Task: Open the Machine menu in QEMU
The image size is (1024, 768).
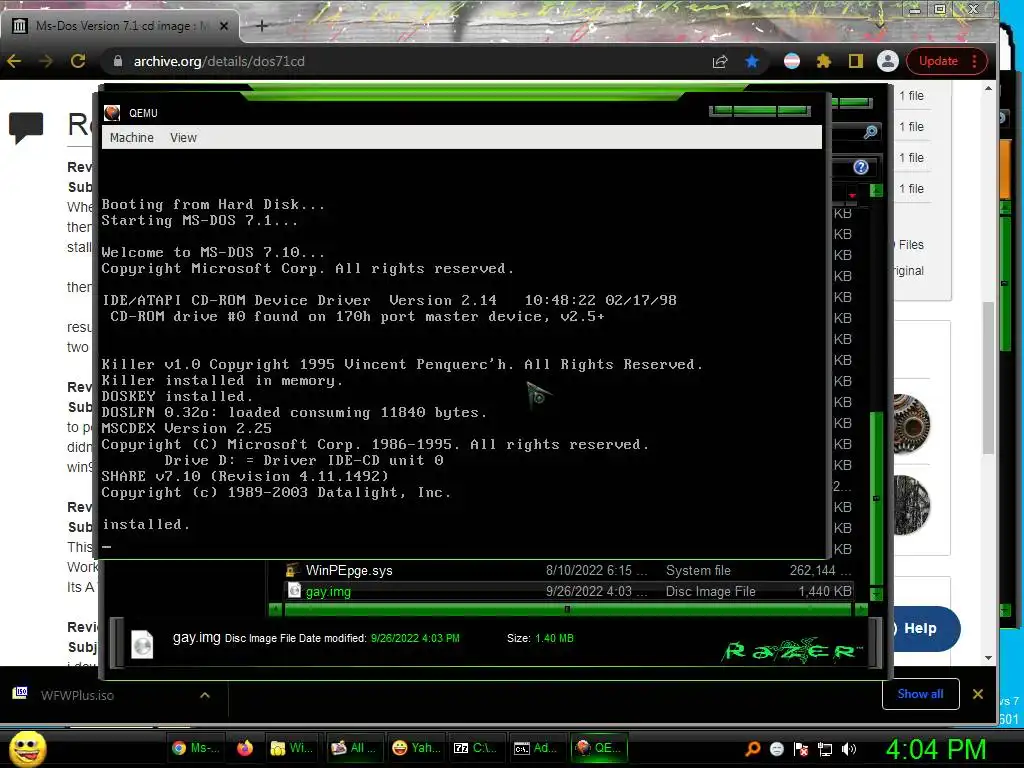Action: [131, 138]
